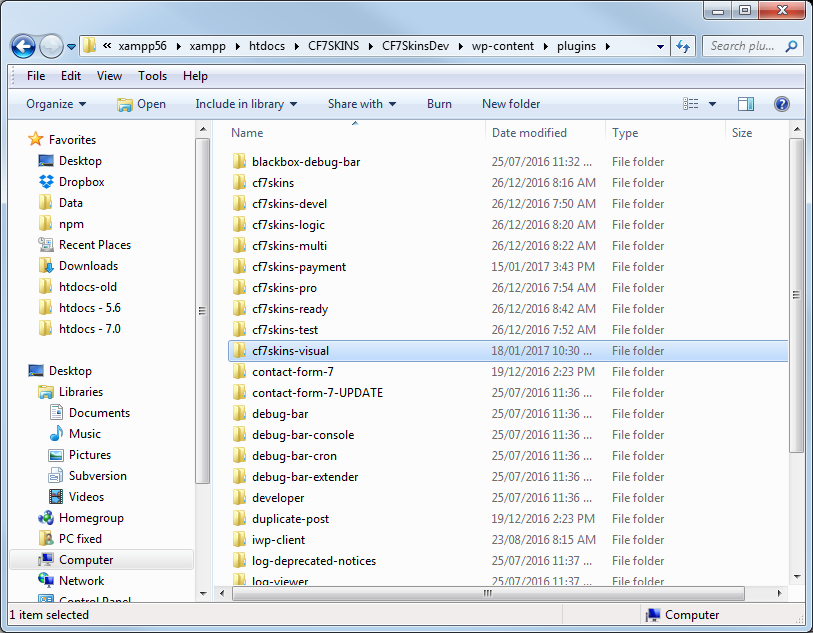The width and height of the screenshot is (813, 633).
Task: Select Dropbox in Favorites sidebar
Action: pos(81,182)
